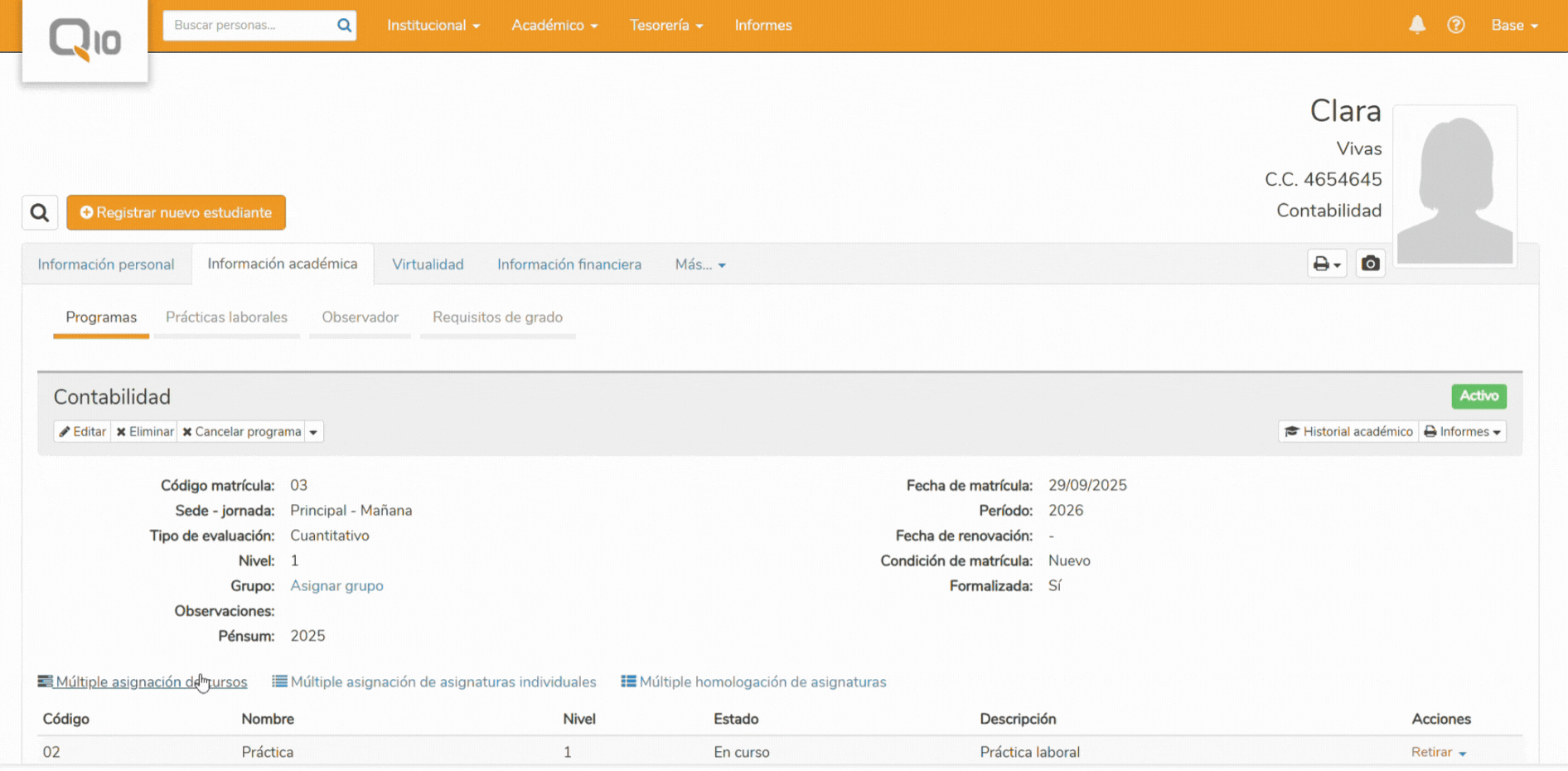Open the notifications bell
1568x771 pixels.
coord(1417,25)
